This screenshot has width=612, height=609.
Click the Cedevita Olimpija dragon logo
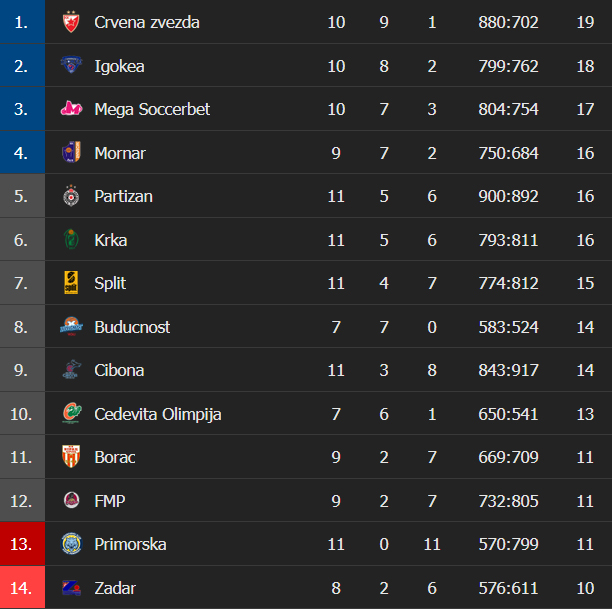click(71, 413)
